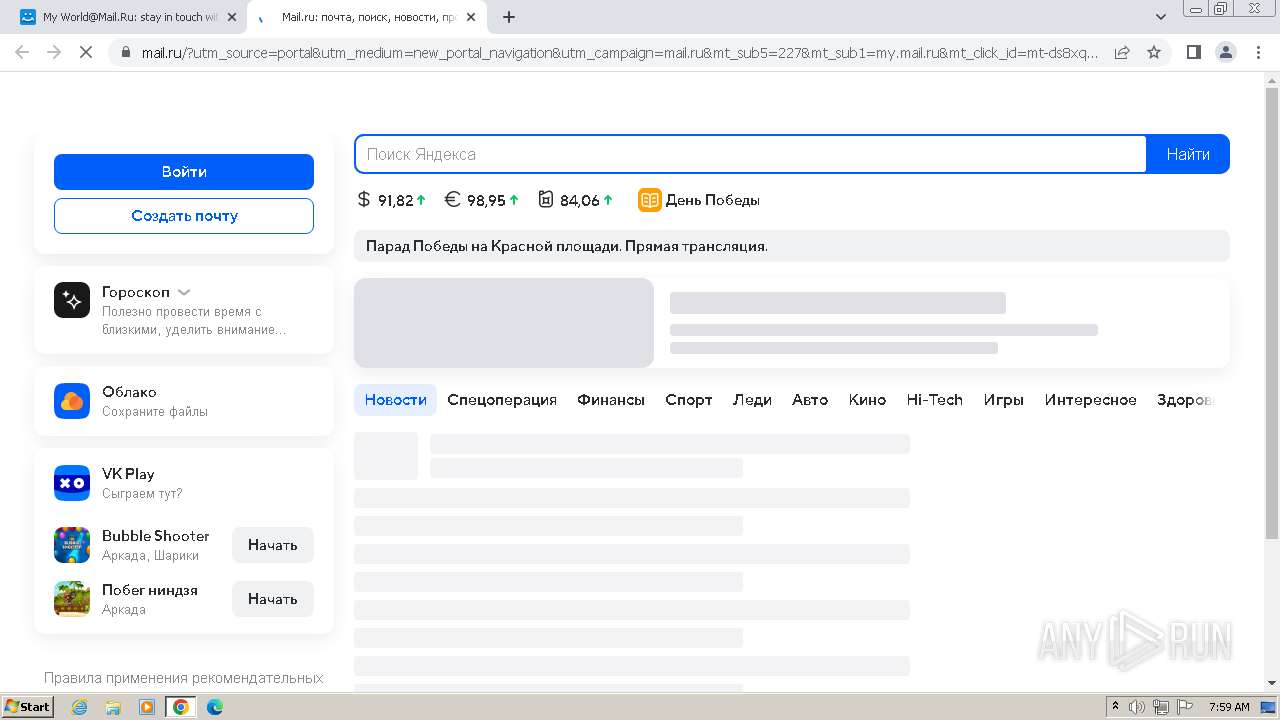Click the dollar rate 91,82
1280x720 pixels.
coord(392,200)
